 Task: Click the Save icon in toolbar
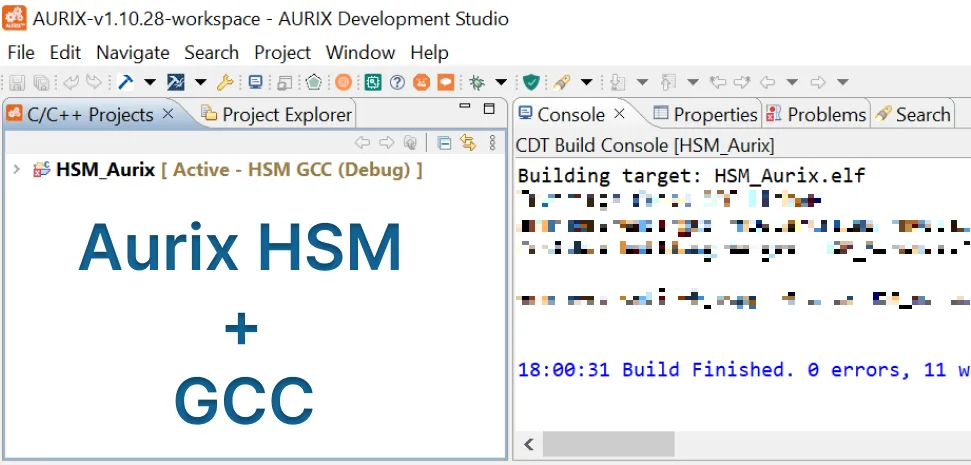(x=17, y=82)
